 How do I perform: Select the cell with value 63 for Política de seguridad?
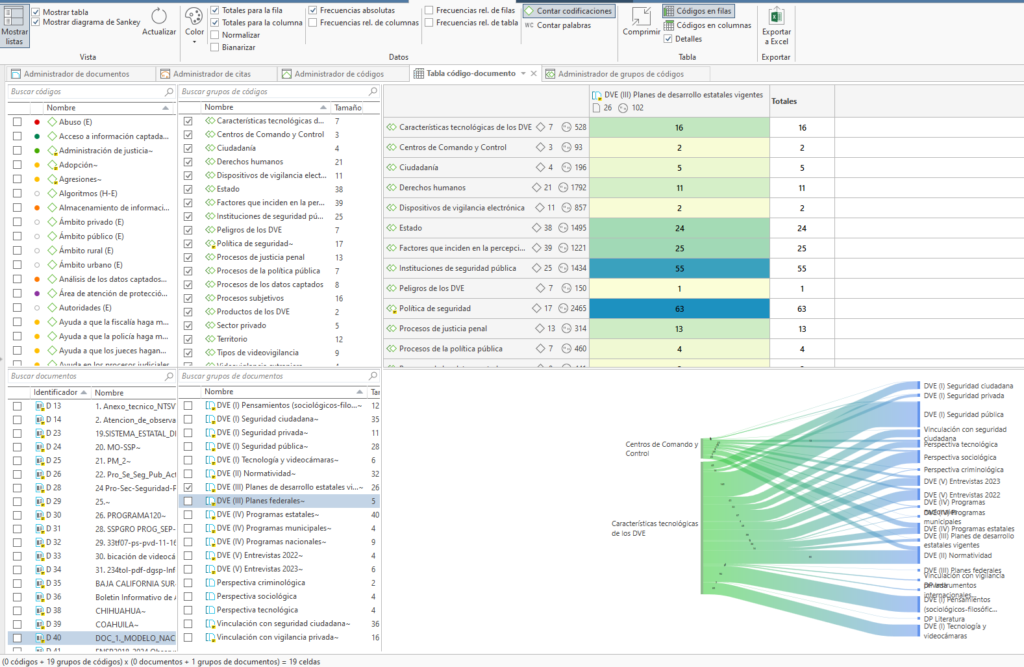click(x=679, y=309)
